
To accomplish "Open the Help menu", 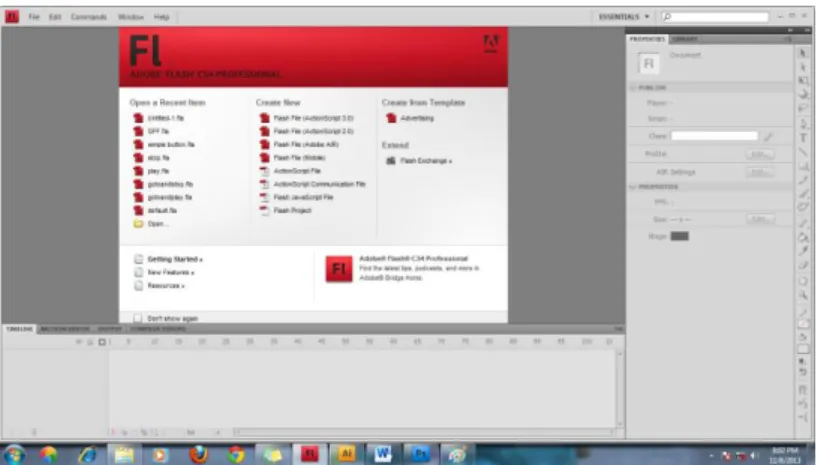I will tap(161, 17).
